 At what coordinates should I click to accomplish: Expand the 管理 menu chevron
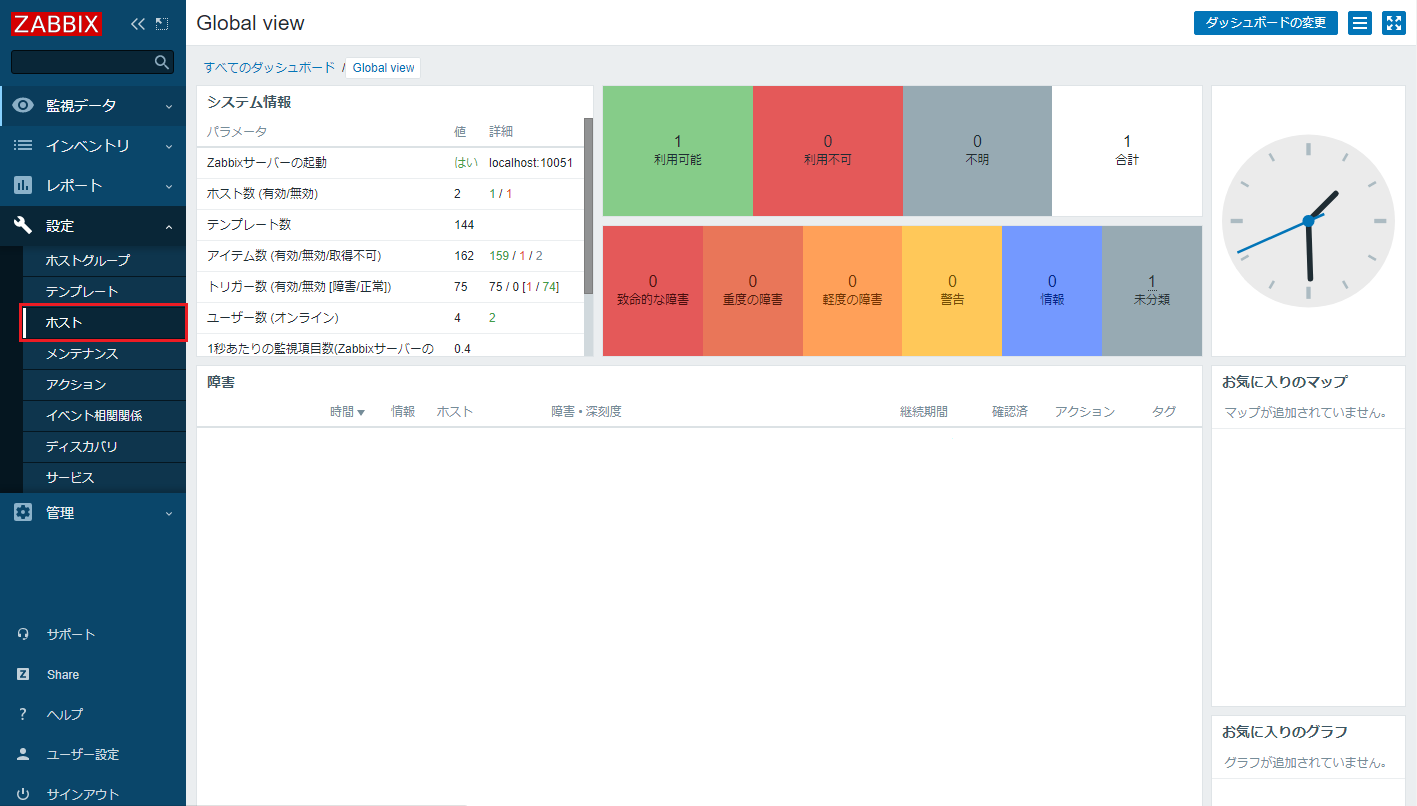coord(168,513)
